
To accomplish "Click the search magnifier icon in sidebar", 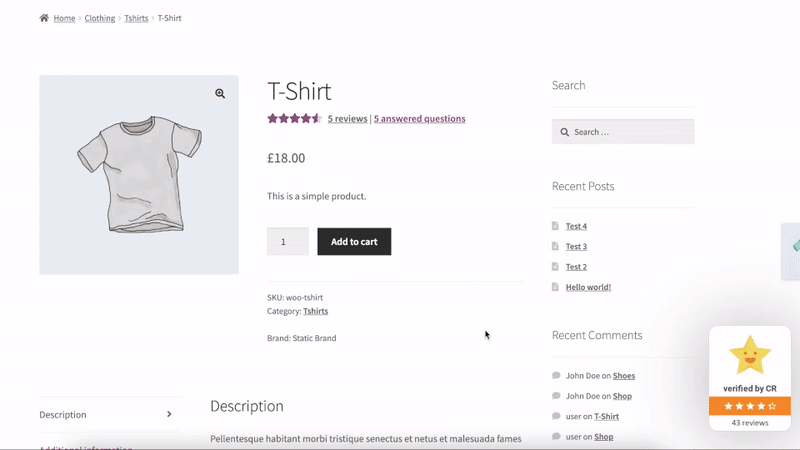I will coord(565,132).
